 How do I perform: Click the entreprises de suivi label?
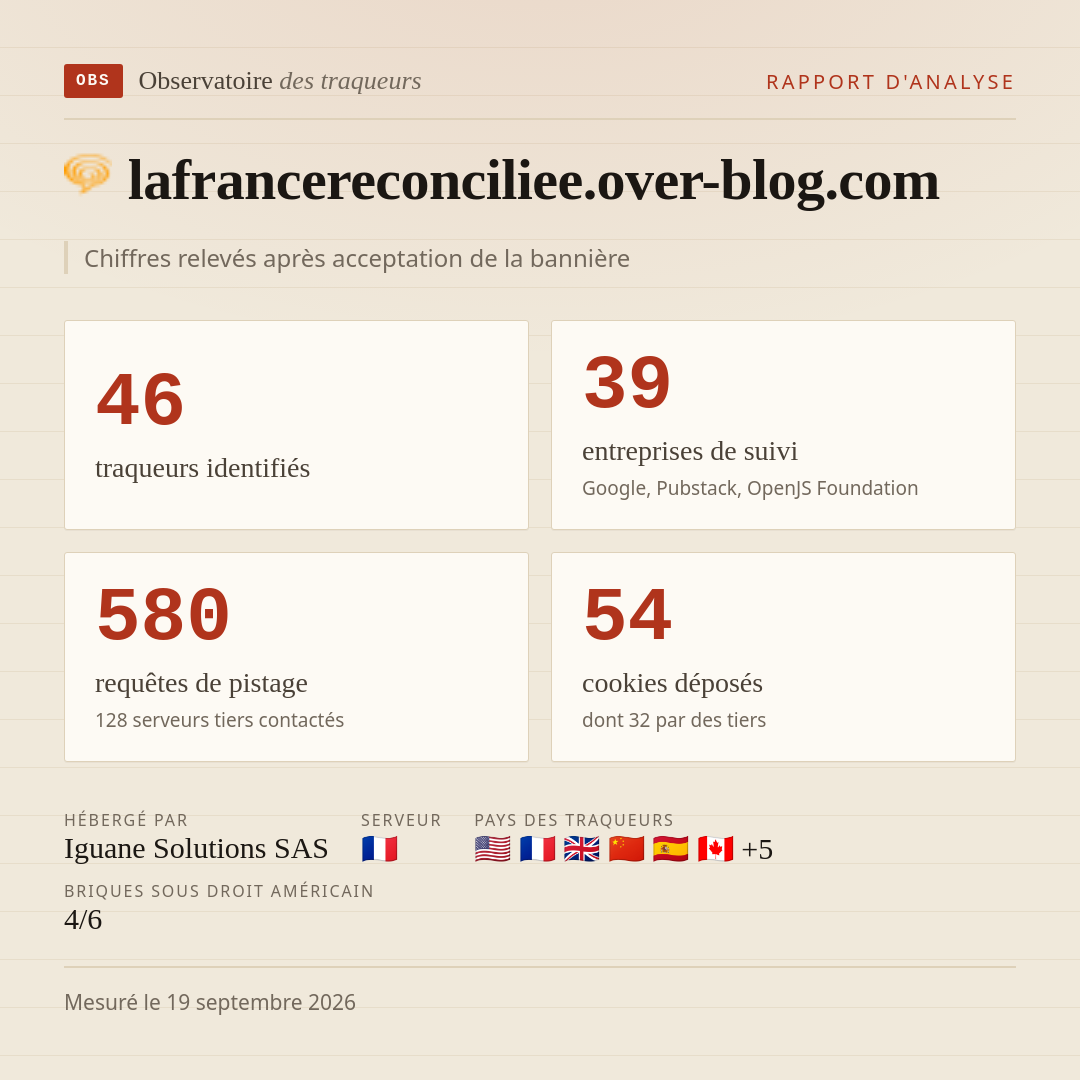click(x=689, y=451)
